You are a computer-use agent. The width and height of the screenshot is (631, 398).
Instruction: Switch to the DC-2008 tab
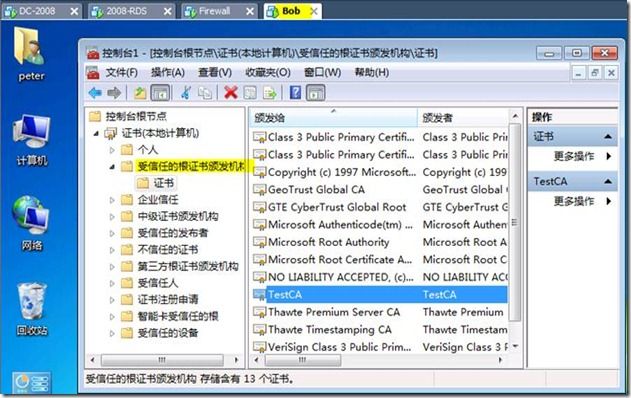(42, 11)
